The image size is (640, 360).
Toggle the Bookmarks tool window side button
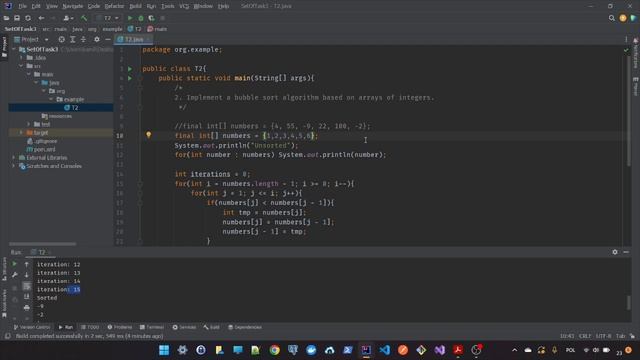(4, 303)
